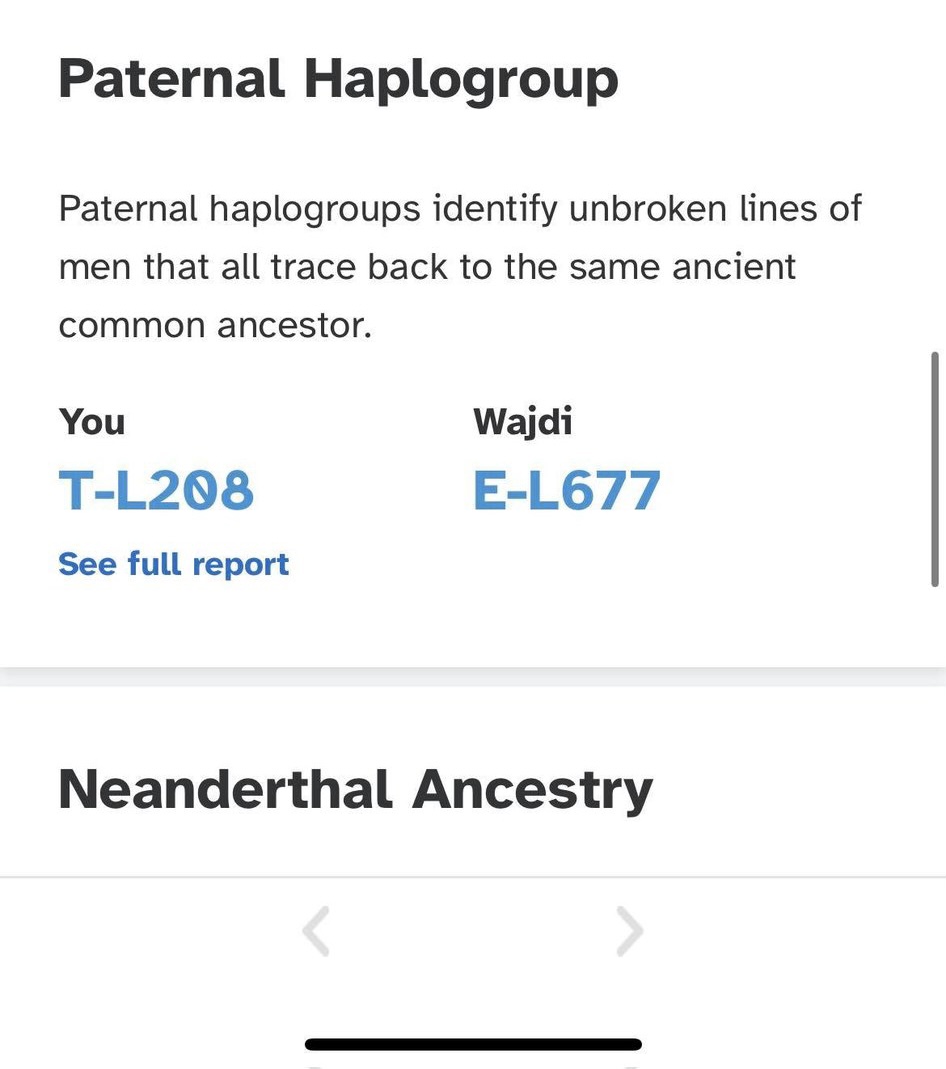Screen dimensions: 946x1069
Task: Click the line "men that all trace back"
Action: pos(427,267)
